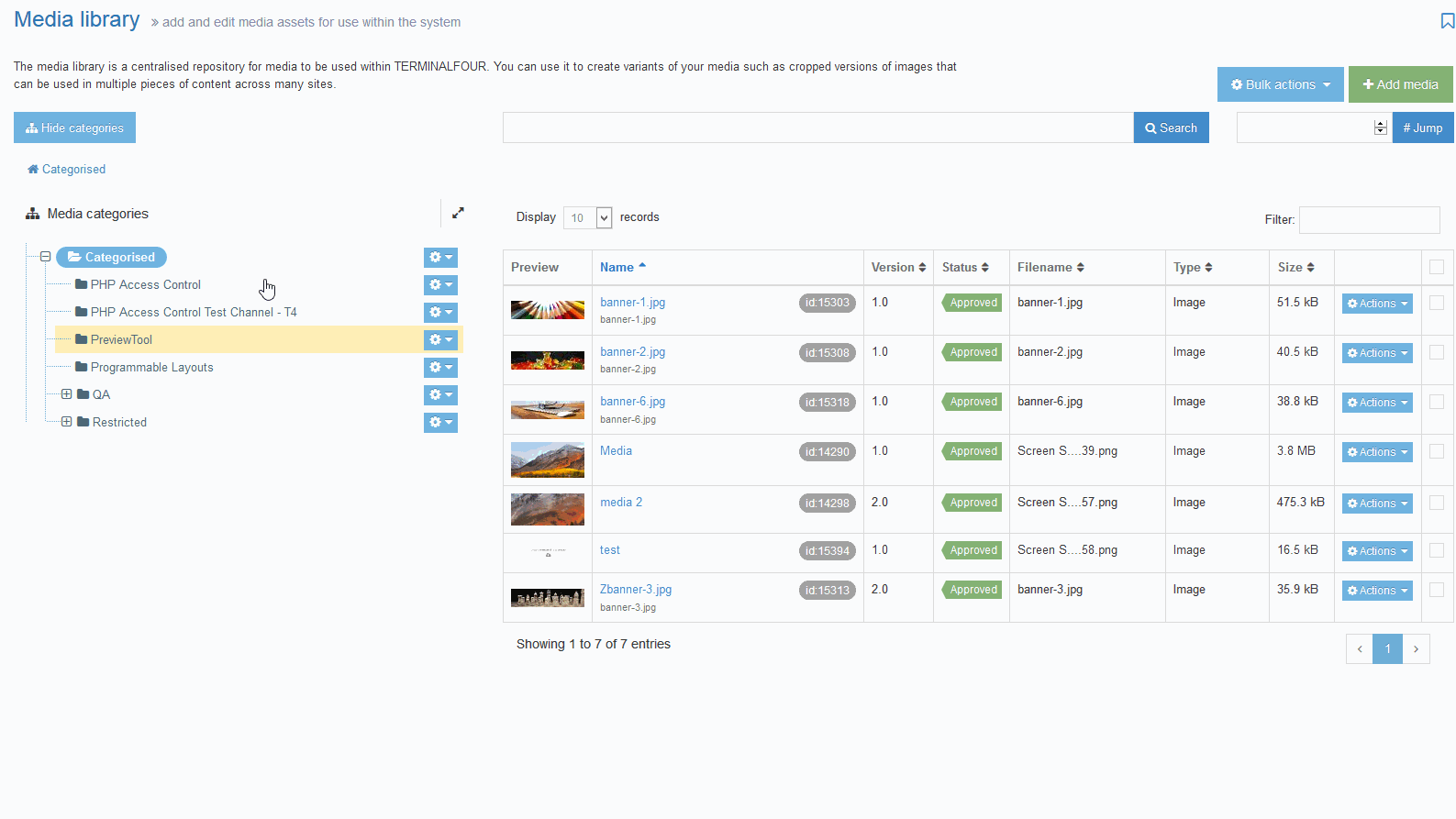Open the media 2 link

click(x=621, y=503)
